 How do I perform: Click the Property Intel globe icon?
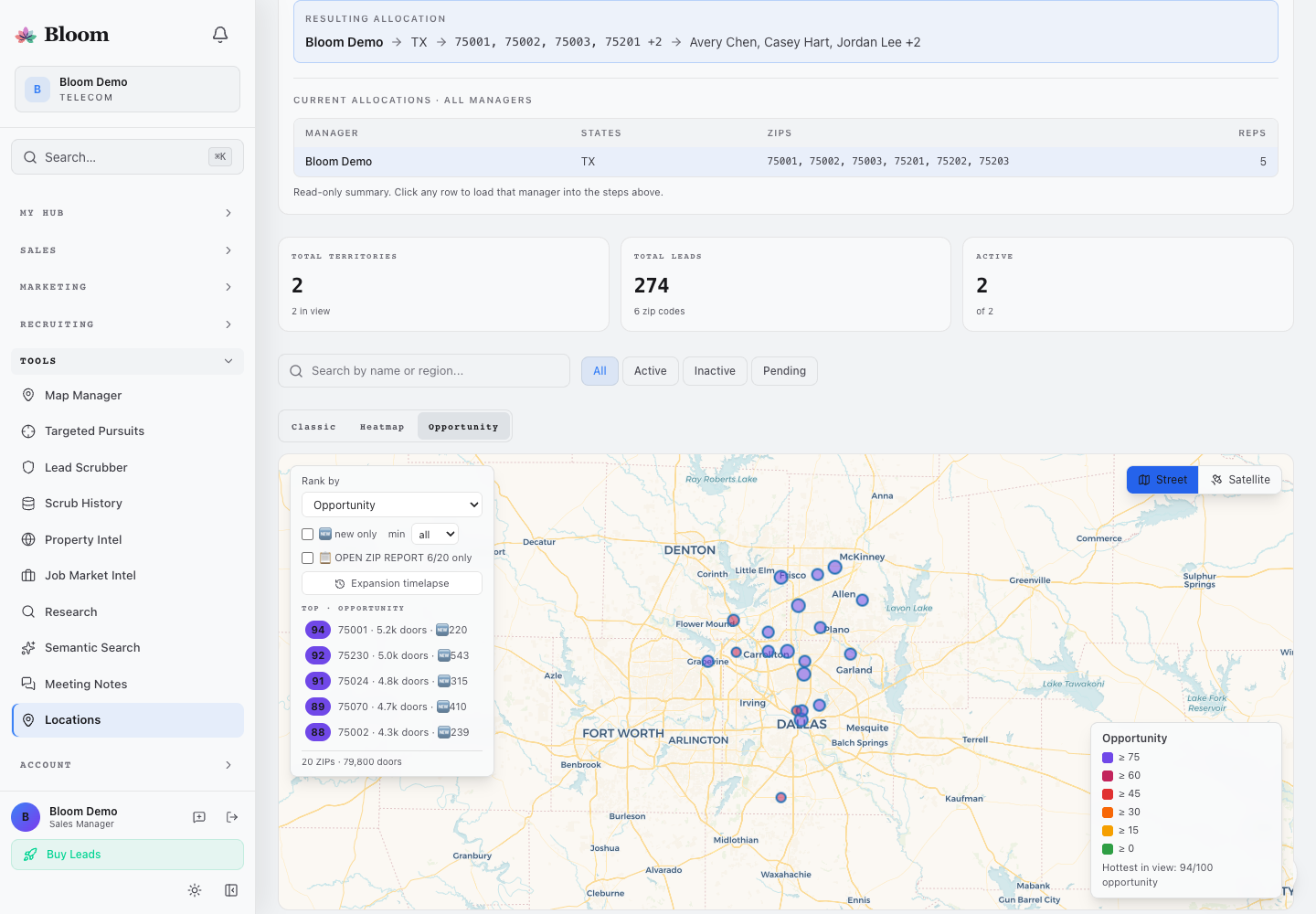coord(28,539)
